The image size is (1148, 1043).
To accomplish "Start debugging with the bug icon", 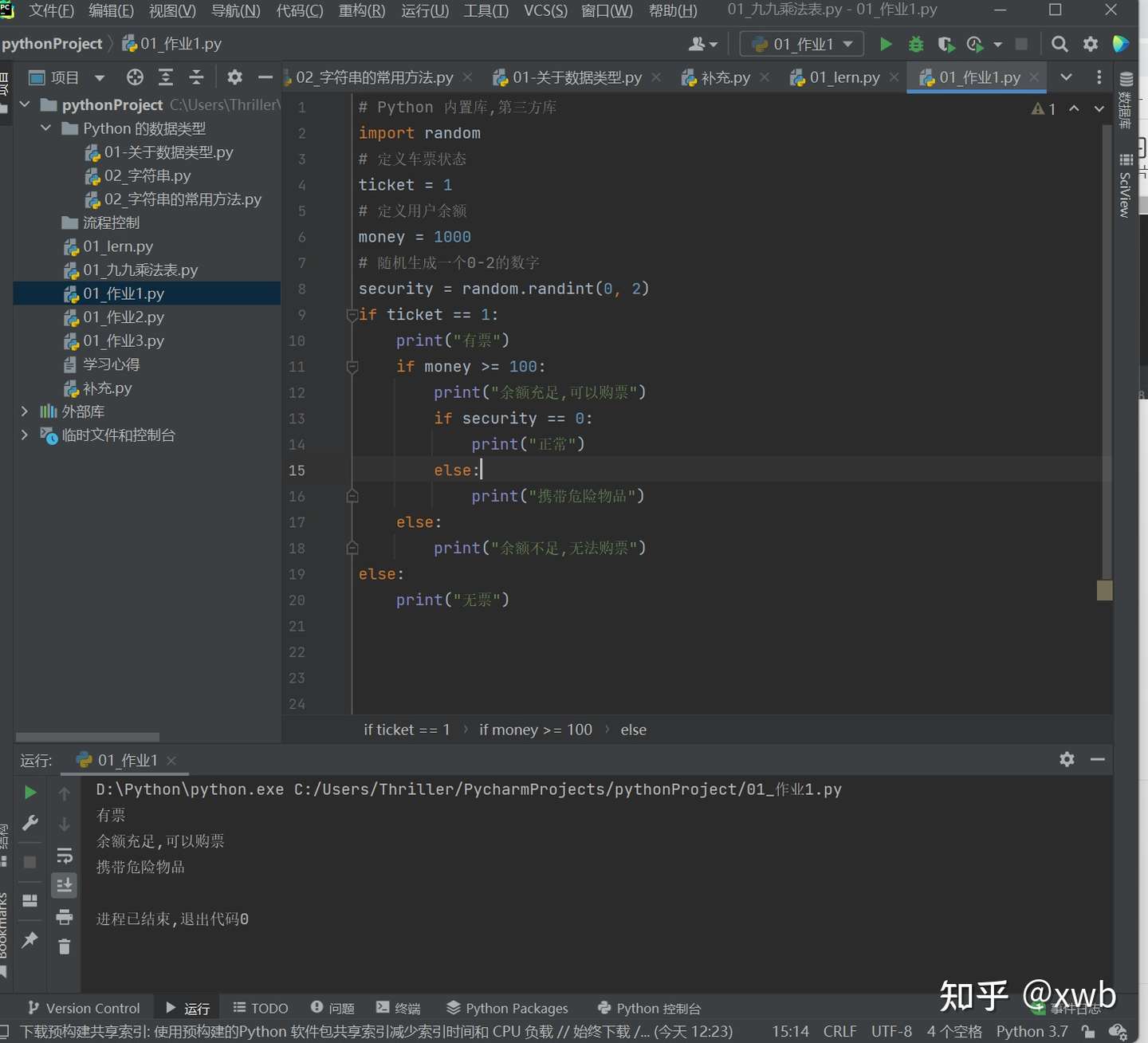I will pyautogui.click(x=916, y=44).
